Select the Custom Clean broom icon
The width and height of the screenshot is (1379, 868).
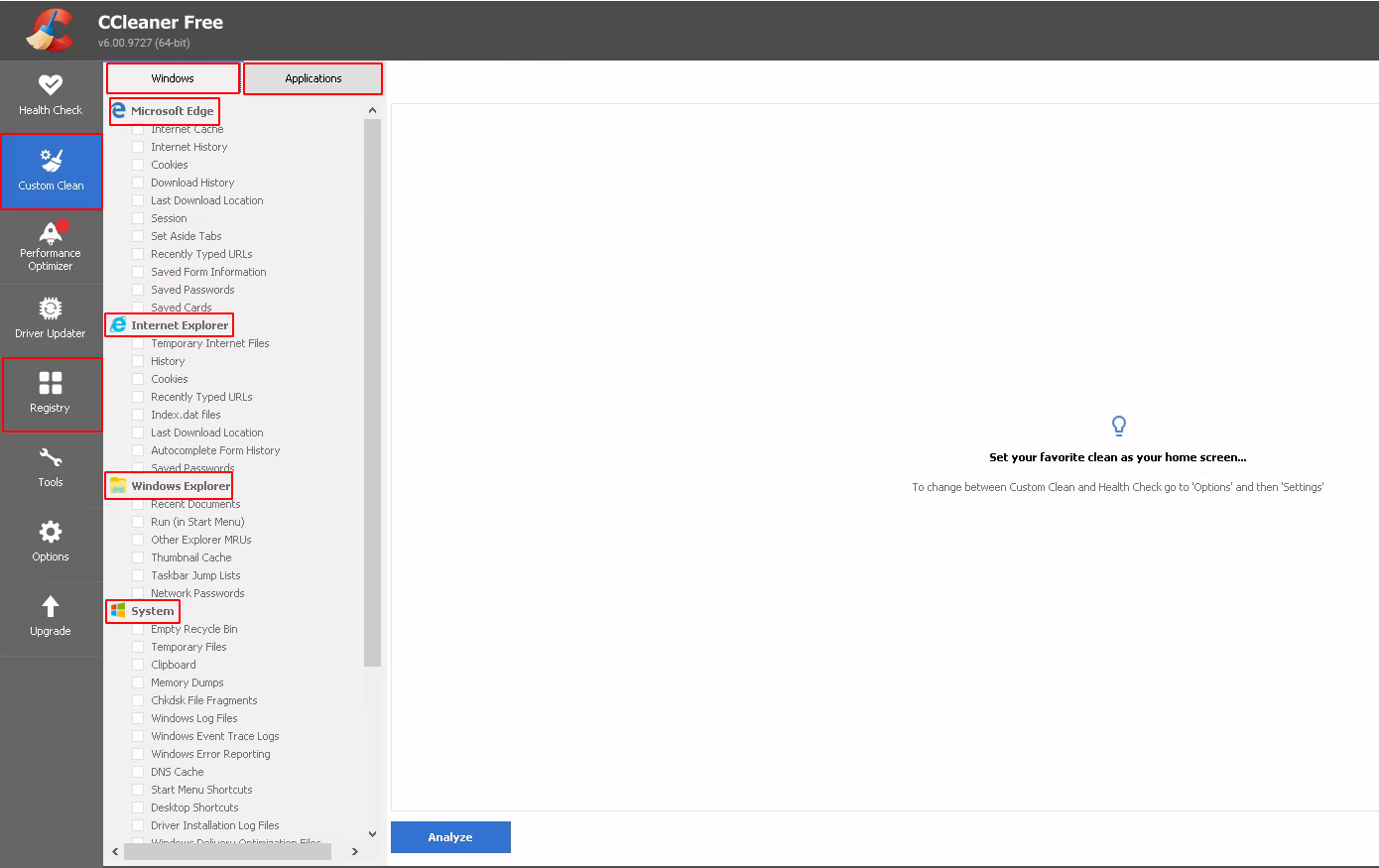[51, 160]
